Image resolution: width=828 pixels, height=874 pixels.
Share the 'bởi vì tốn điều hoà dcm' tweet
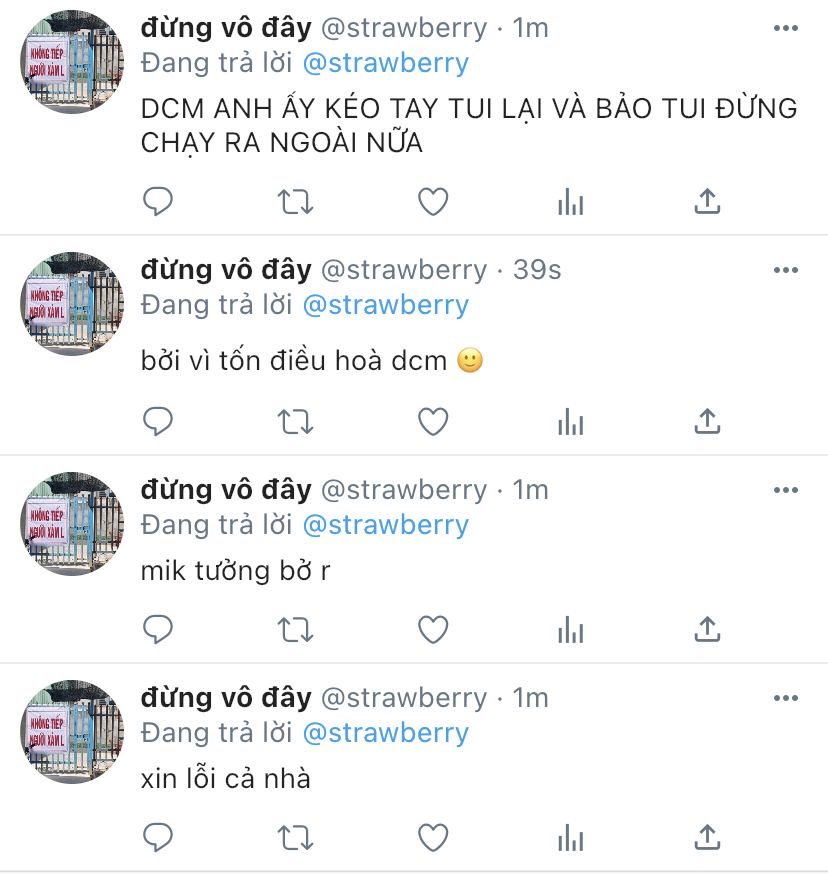pyautogui.click(x=707, y=421)
